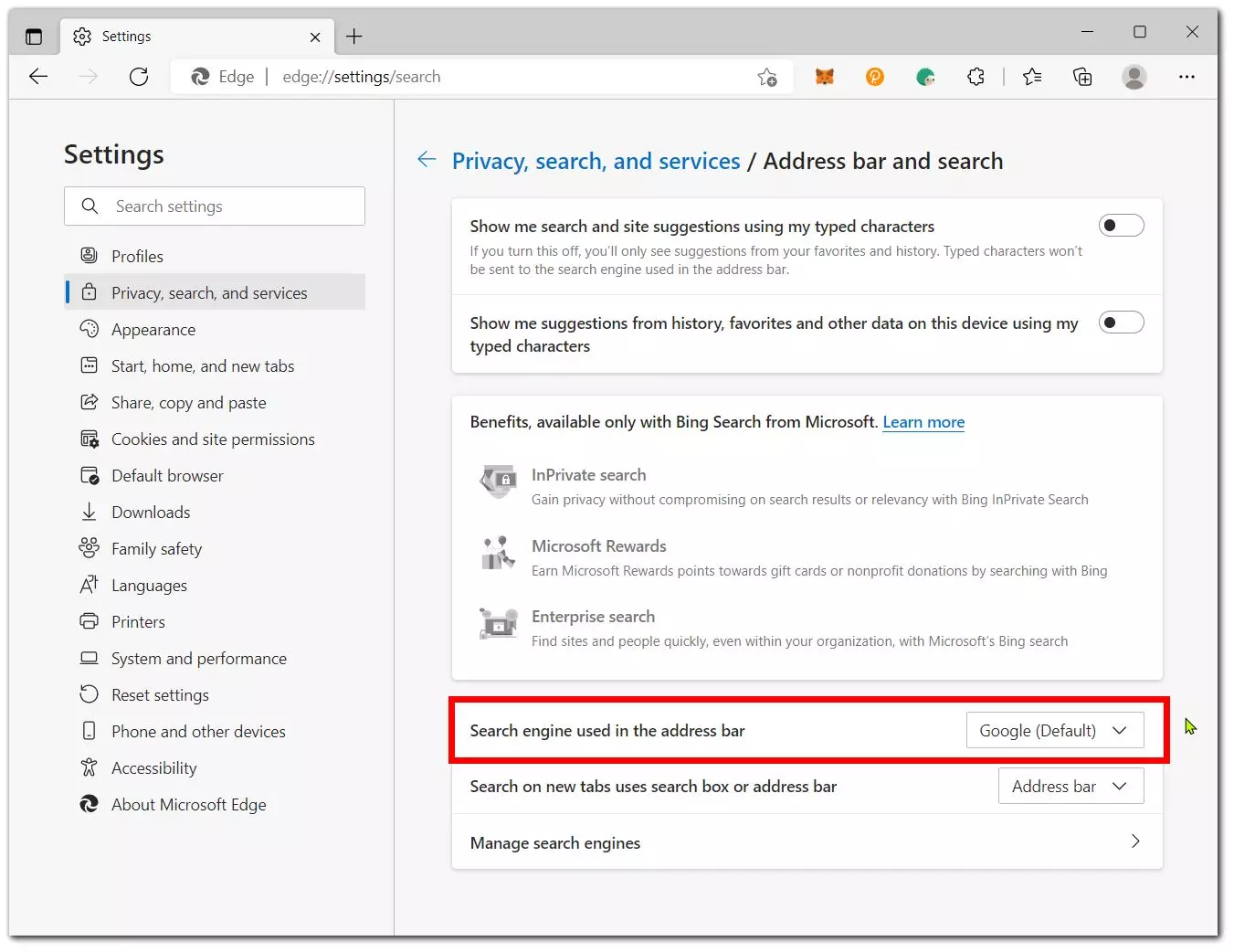Click the user profile avatar
Image resolution: width=1234 pixels, height=952 pixels.
coord(1134,77)
